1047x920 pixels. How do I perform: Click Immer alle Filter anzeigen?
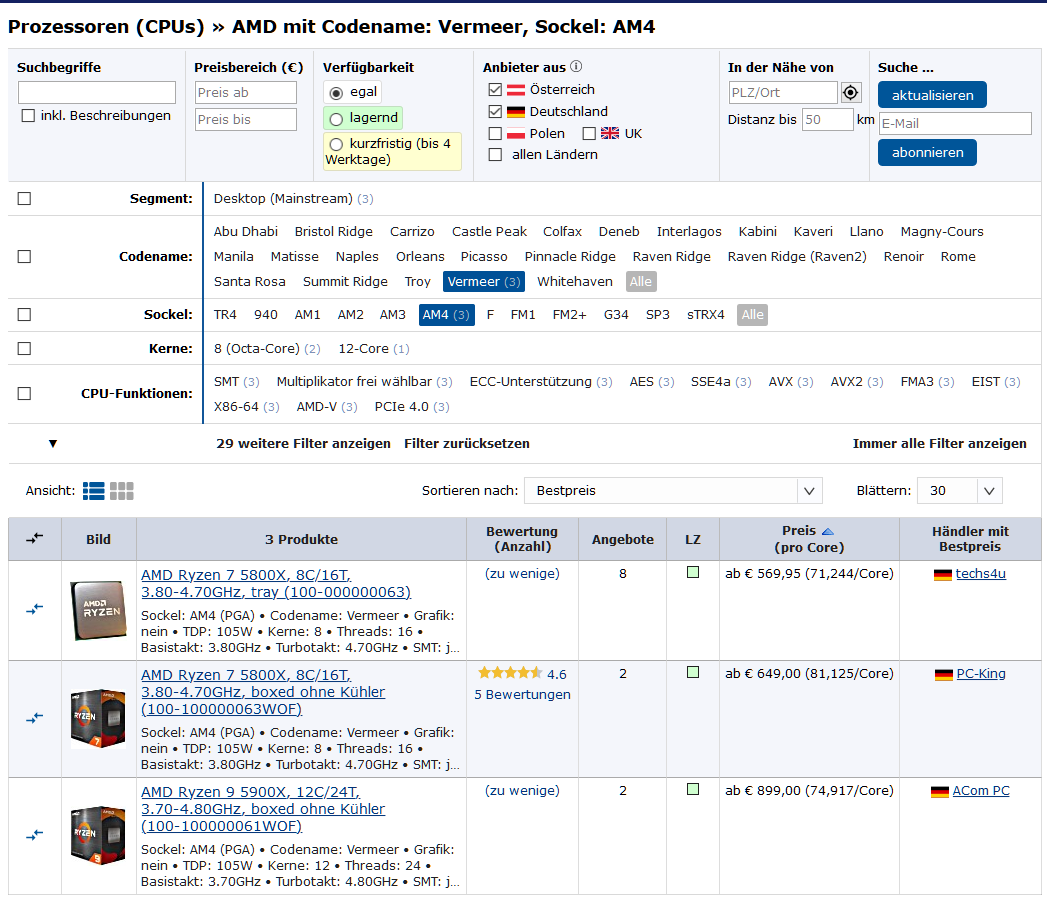click(939, 443)
